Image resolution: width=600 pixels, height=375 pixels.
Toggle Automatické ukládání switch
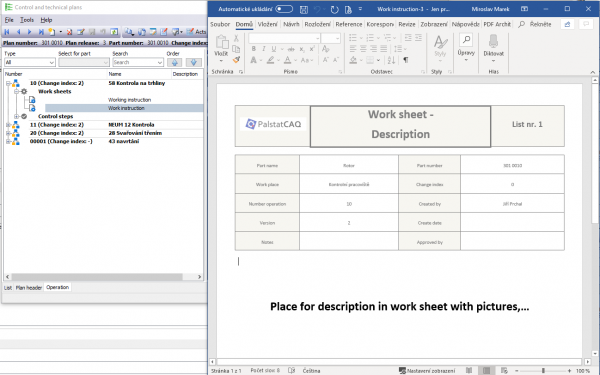point(284,9)
